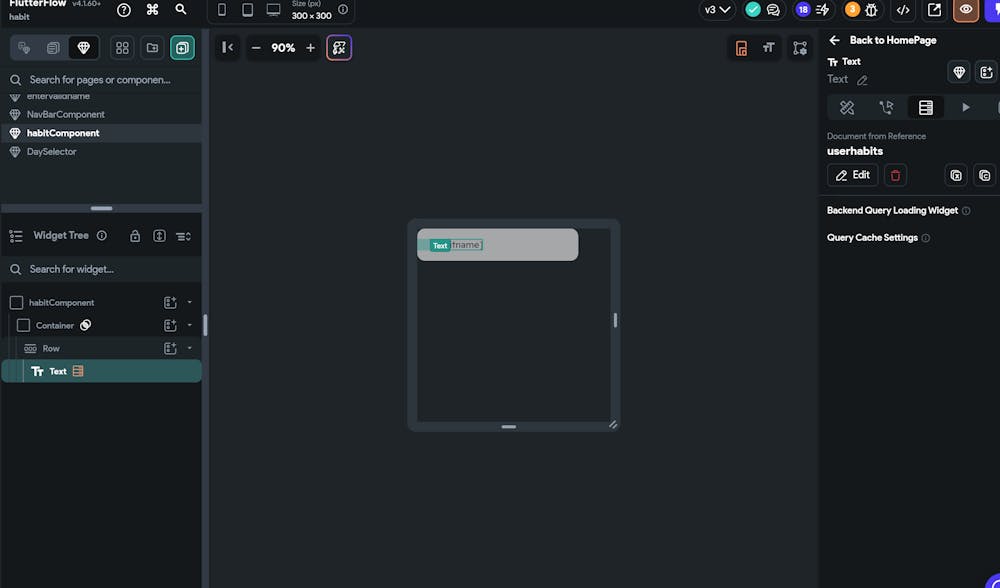The image size is (1000, 588).
Task: Switch canvas to phone device view
Action: [222, 10]
